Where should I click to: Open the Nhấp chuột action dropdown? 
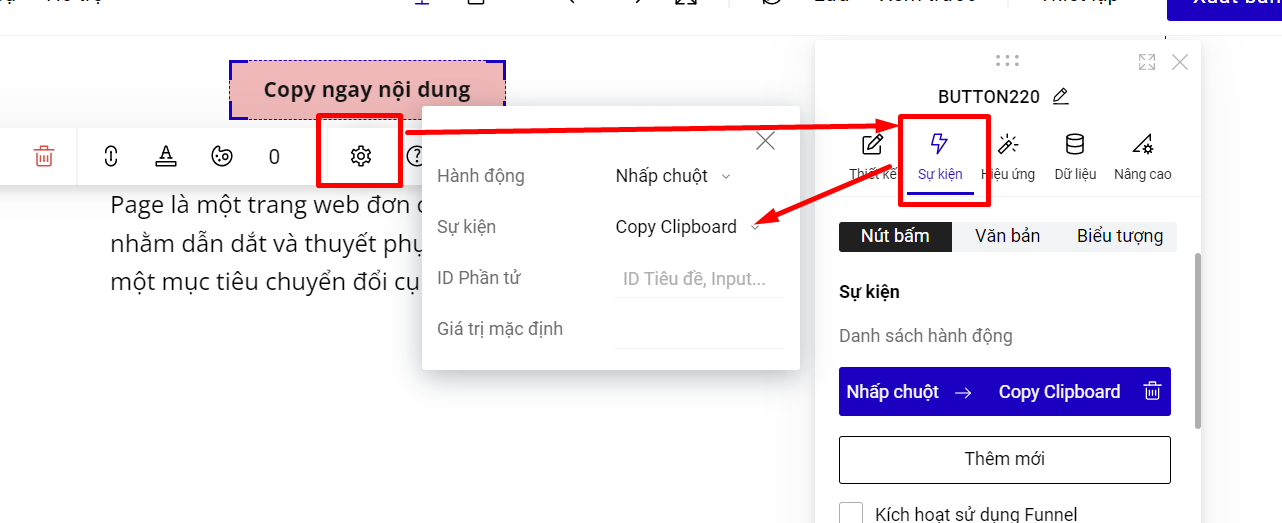click(673, 176)
